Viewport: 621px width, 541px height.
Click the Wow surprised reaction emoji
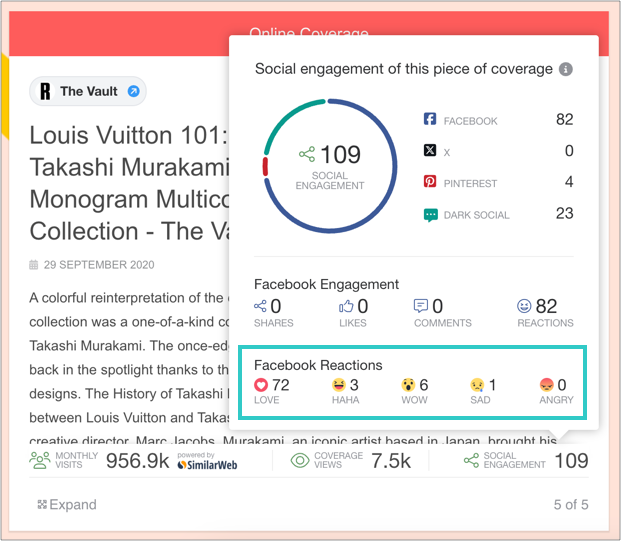[409, 385]
